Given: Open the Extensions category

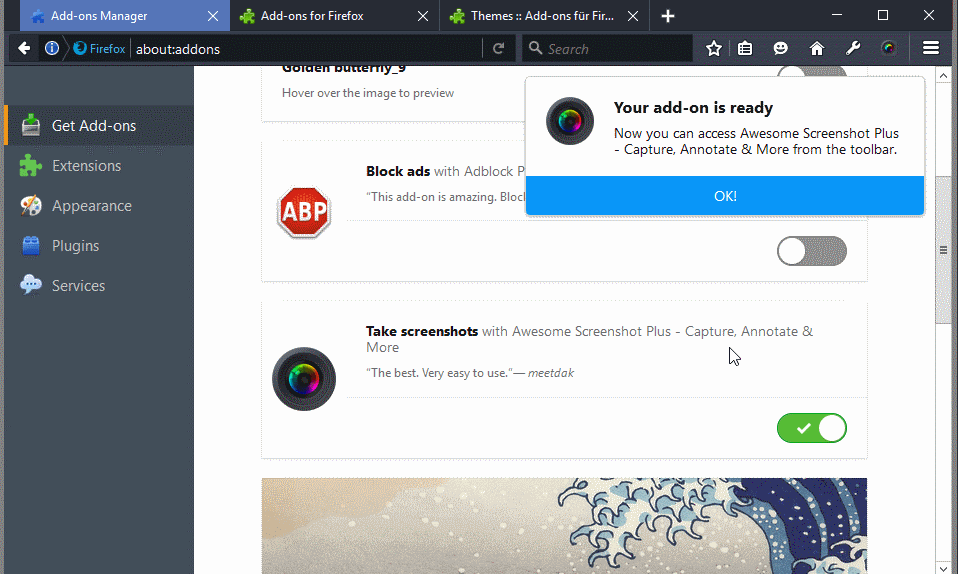Looking at the screenshot, I should (x=99, y=166).
